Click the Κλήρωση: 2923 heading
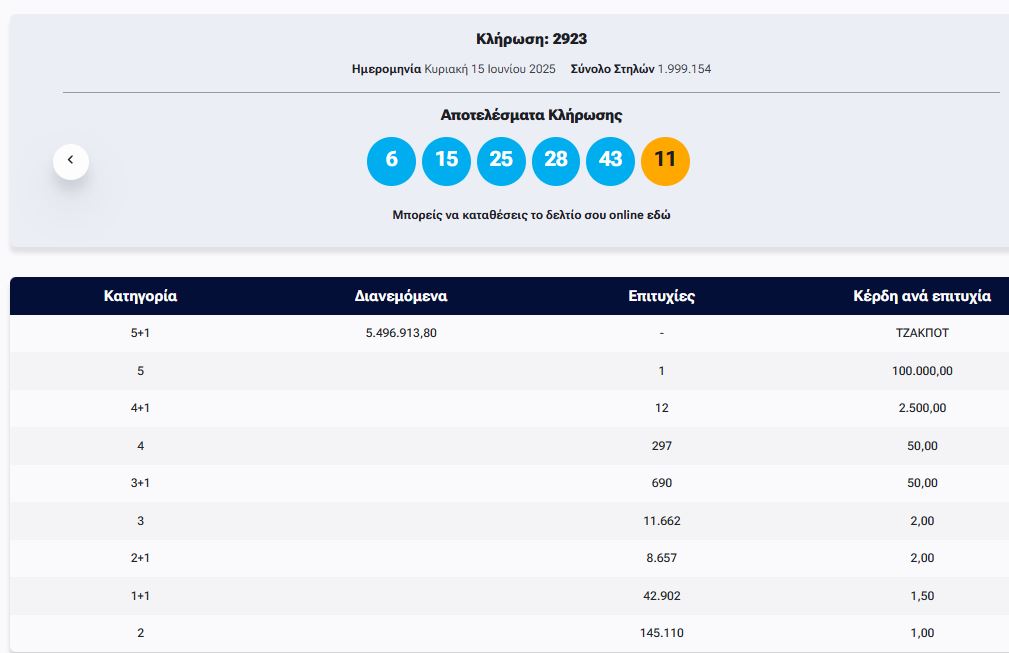Viewport: 1009px width, 653px height. tap(531, 39)
